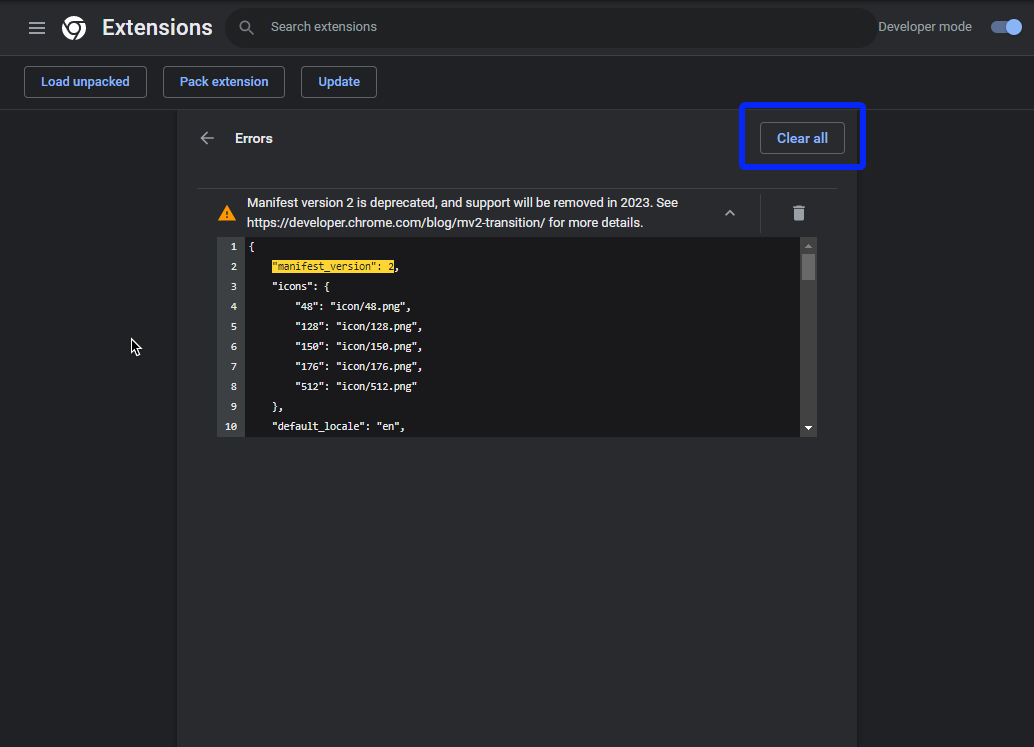This screenshot has height=747, width=1034.
Task: Click the Errors heading text
Action: (x=254, y=138)
